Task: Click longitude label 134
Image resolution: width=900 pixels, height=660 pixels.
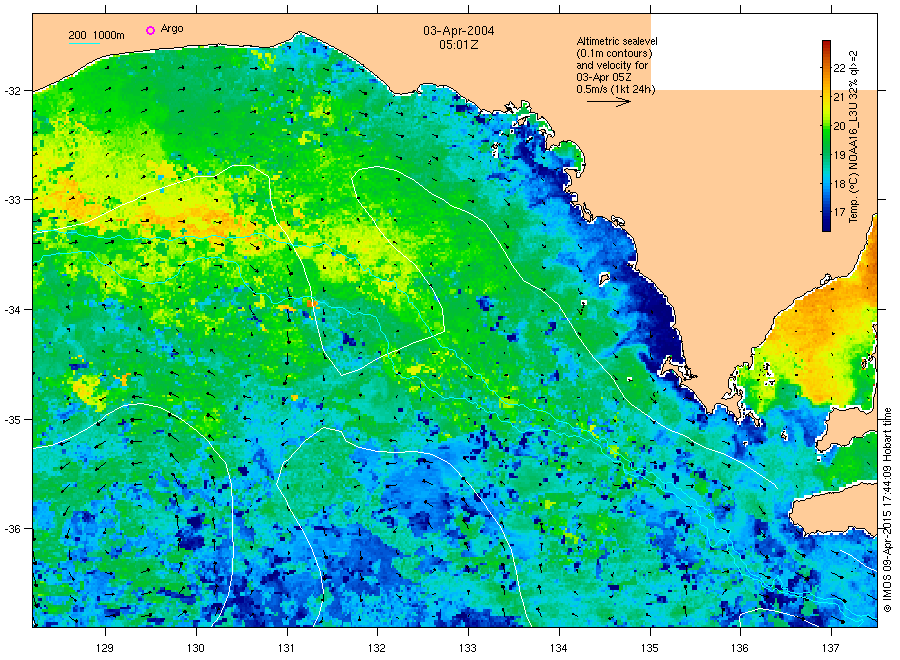Action: (558, 649)
